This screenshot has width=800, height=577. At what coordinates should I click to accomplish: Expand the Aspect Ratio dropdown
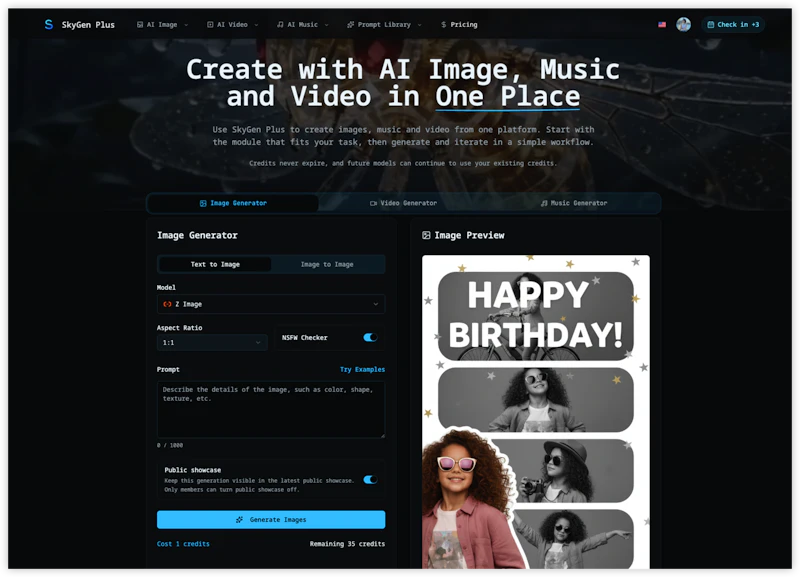(x=211, y=342)
